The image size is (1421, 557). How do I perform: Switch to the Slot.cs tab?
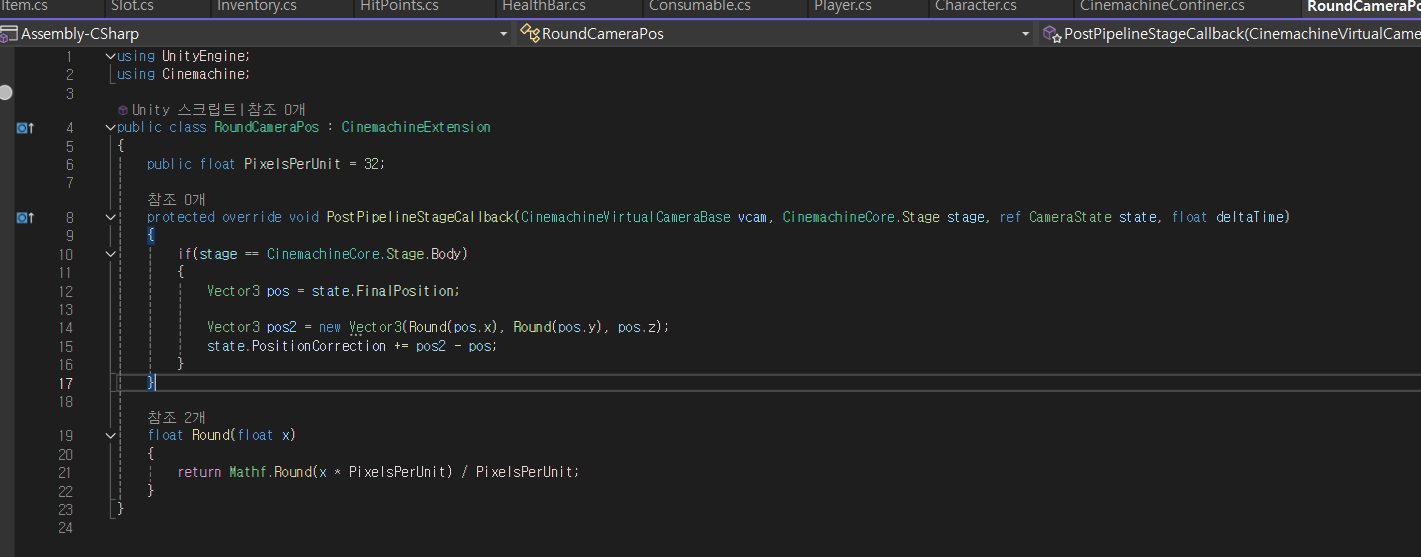click(132, 6)
